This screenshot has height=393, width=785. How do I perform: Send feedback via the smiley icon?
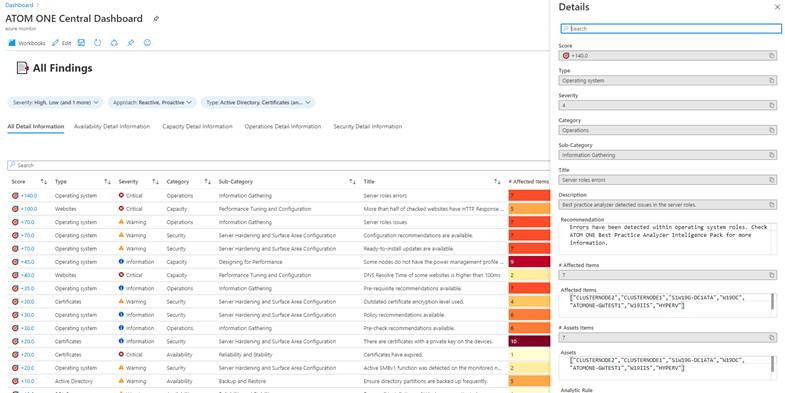click(x=147, y=43)
